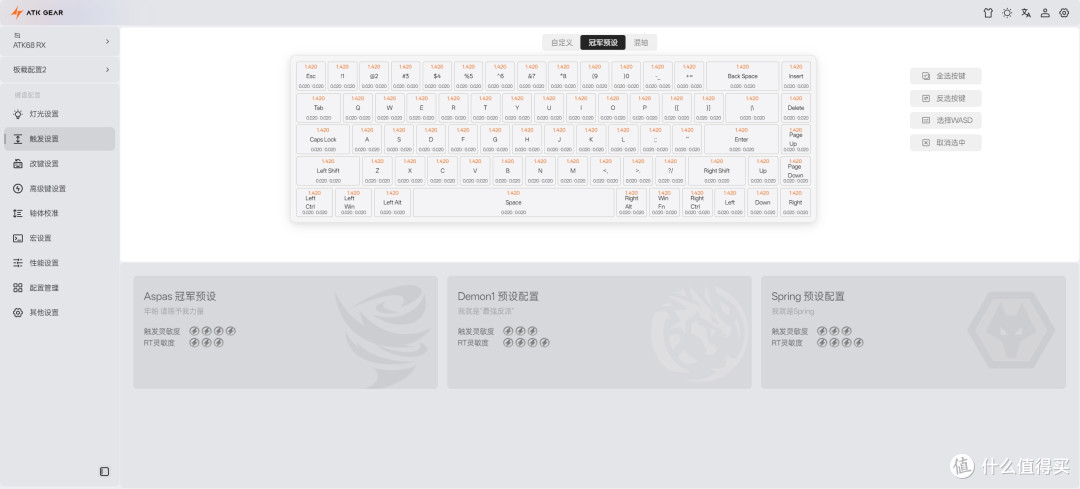
Task: Click the 全选按键 select all button
Action: point(945,76)
